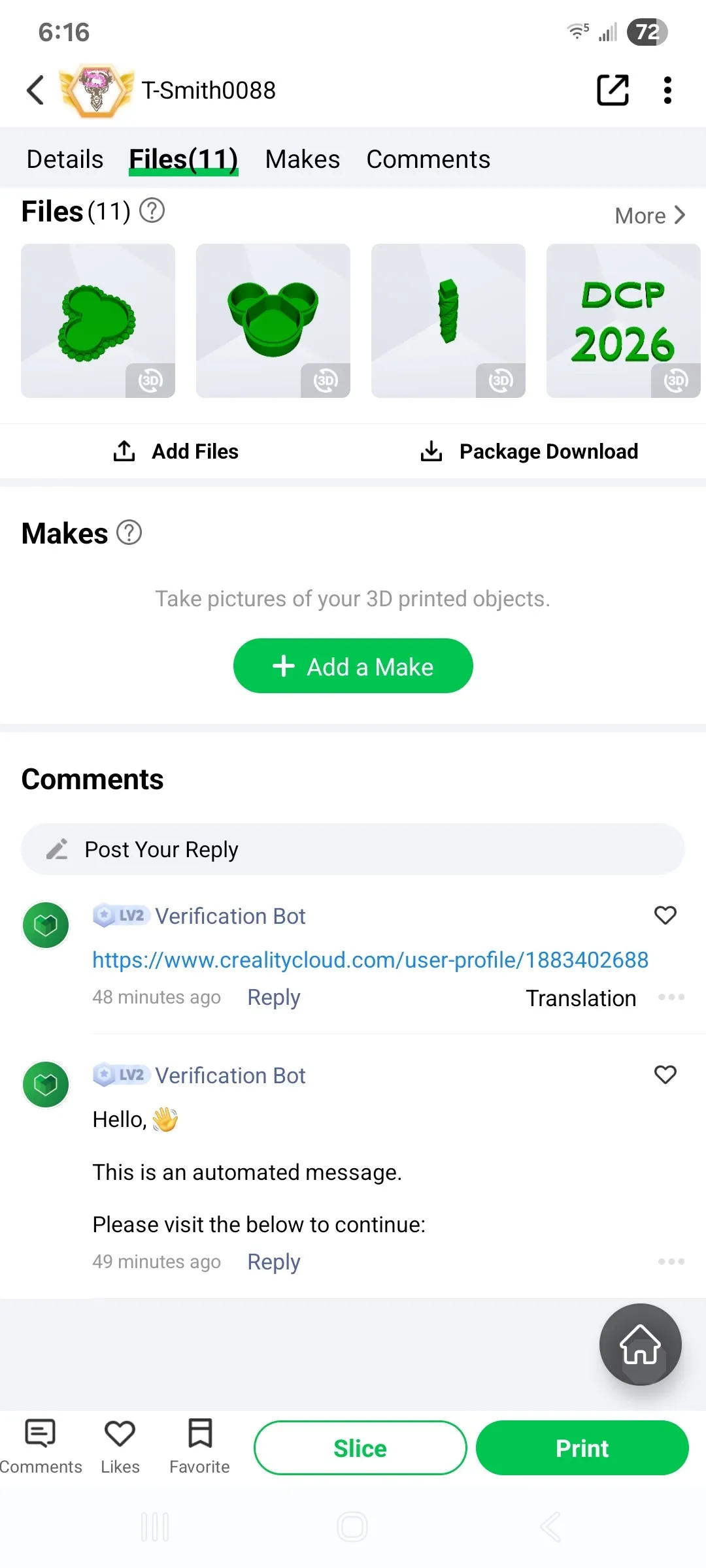
Task: Open the Comments icon in bottom bar
Action: click(41, 1446)
